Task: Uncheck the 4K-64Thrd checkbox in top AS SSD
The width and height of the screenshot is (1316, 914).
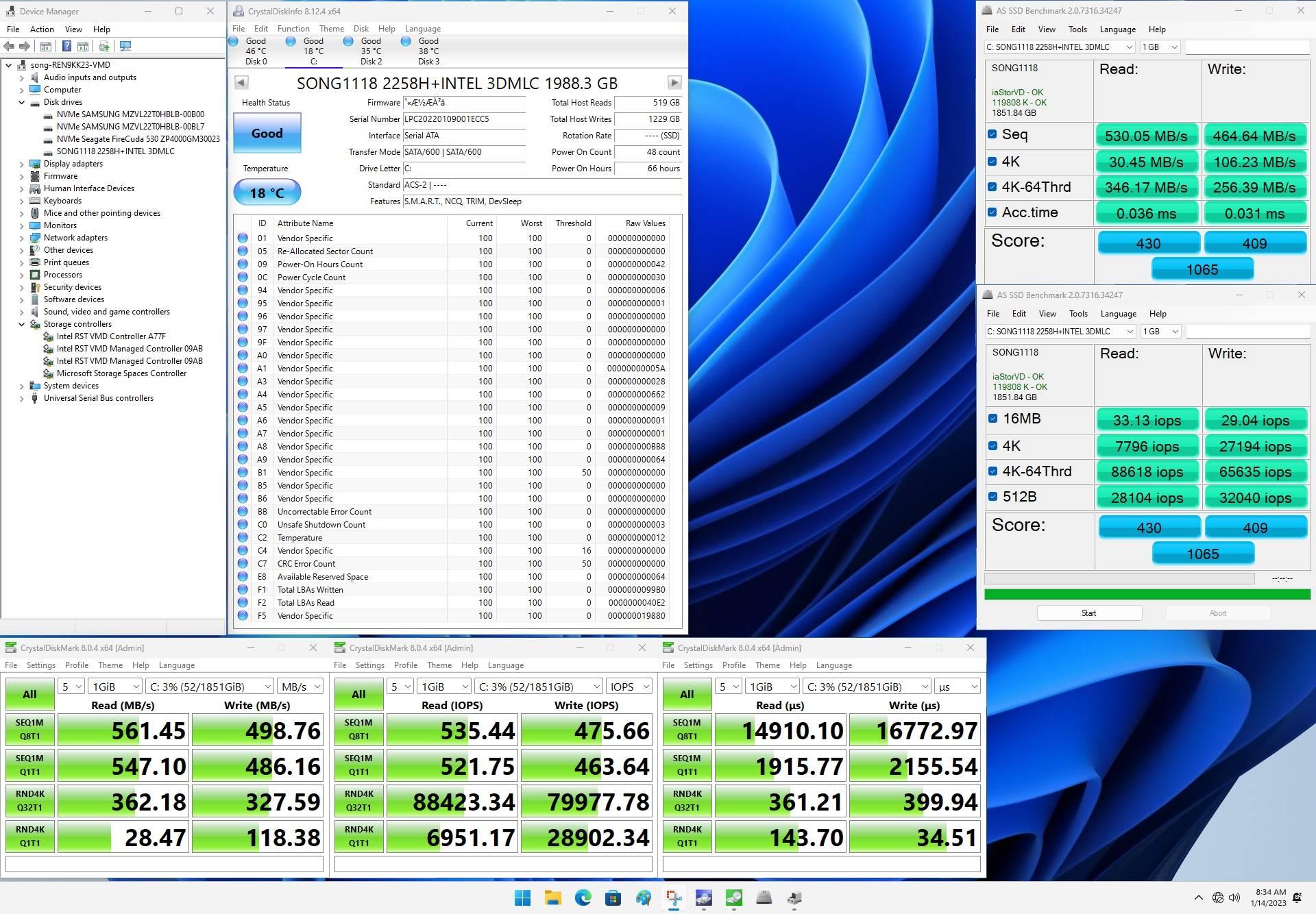Action: click(992, 186)
